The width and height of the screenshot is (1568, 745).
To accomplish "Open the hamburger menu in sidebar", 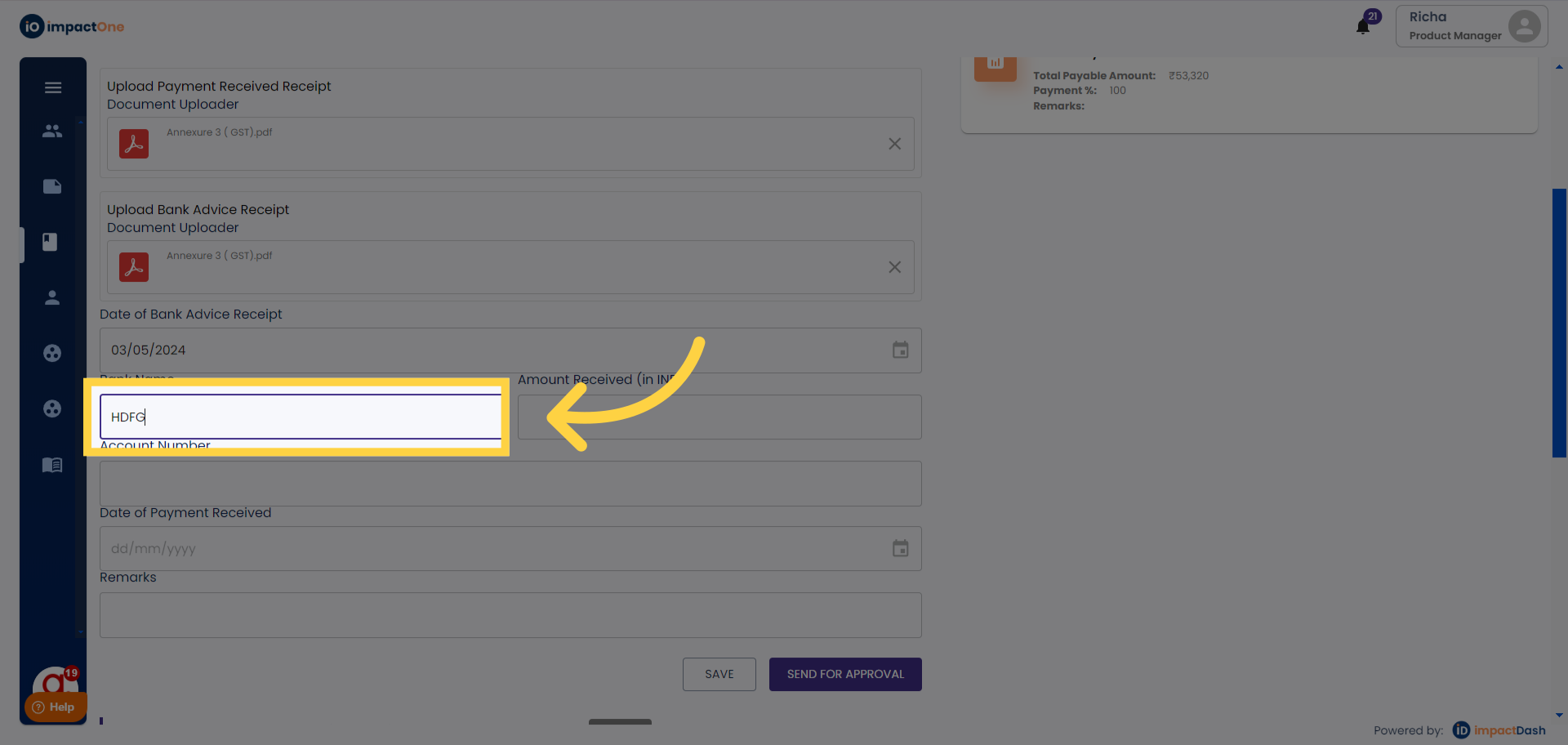I will click(x=53, y=87).
